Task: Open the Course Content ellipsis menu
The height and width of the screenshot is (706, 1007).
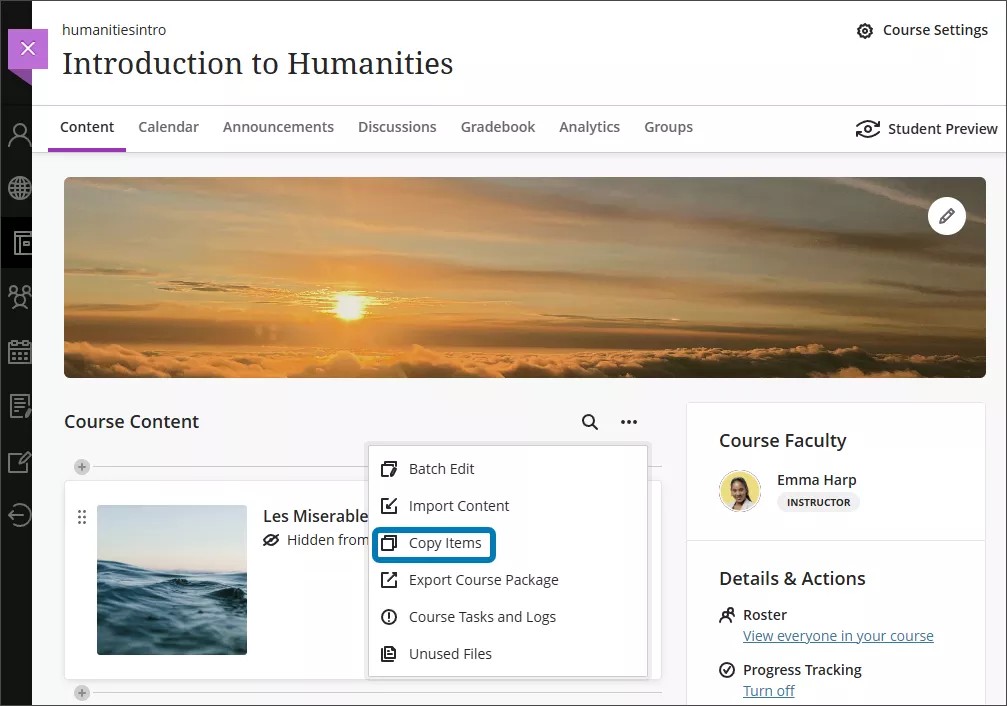Action: point(628,422)
